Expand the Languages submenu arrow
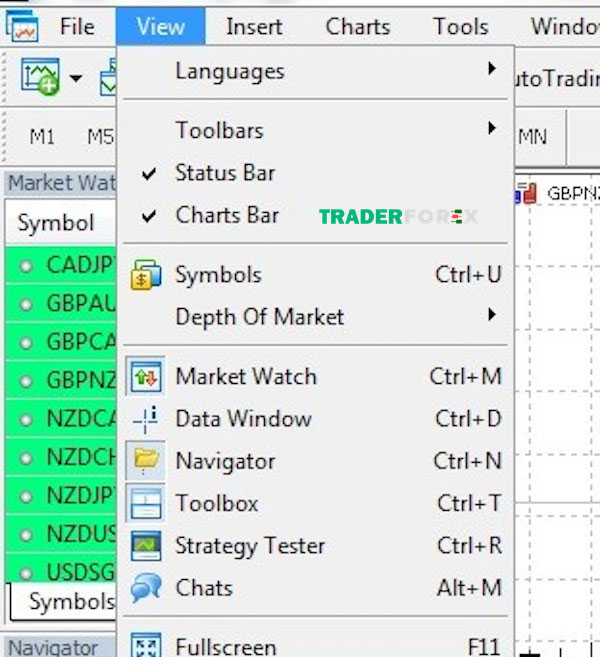 pyautogui.click(x=492, y=68)
